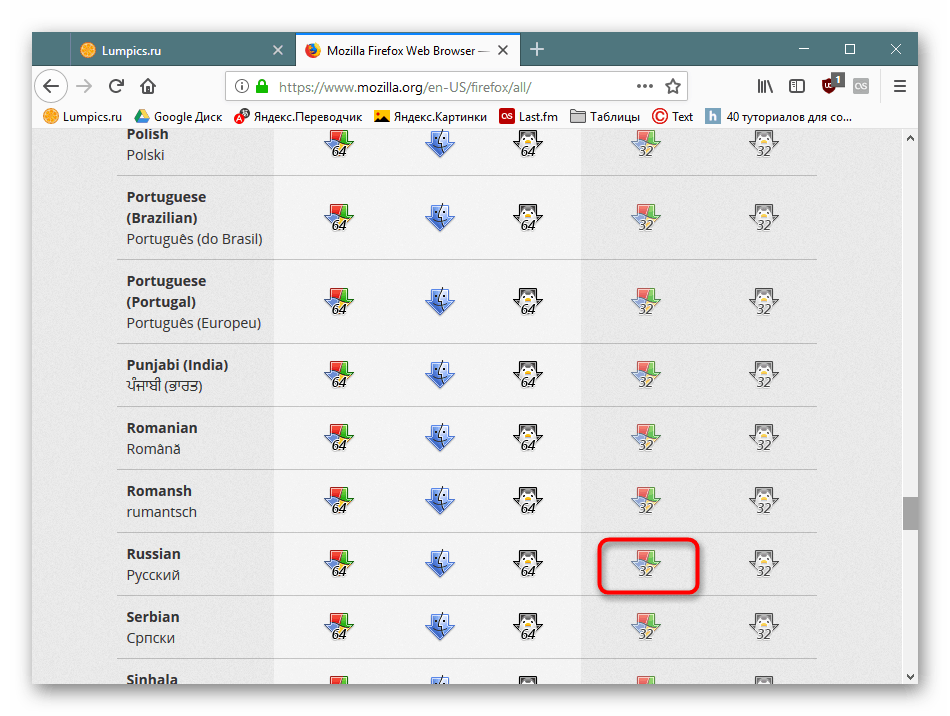950x716 pixels.
Task: Download Portuguese (Portugal) Windows 64-bit build
Action: (x=339, y=301)
